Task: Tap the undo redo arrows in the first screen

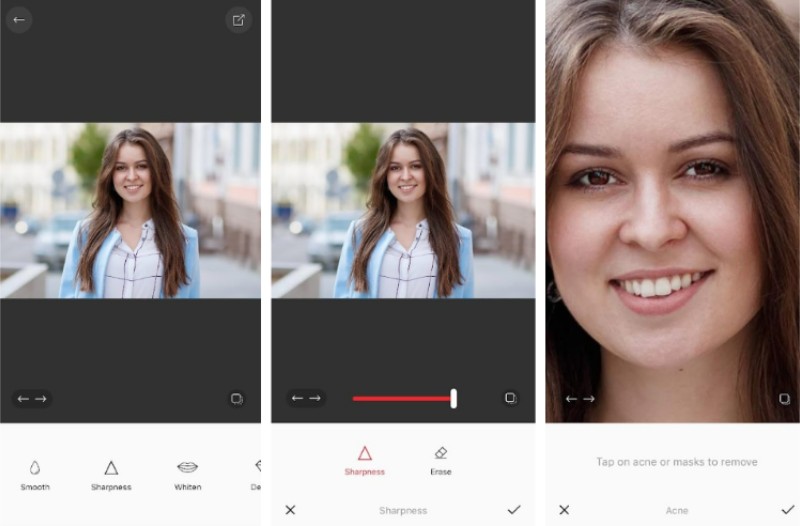Action: point(32,398)
